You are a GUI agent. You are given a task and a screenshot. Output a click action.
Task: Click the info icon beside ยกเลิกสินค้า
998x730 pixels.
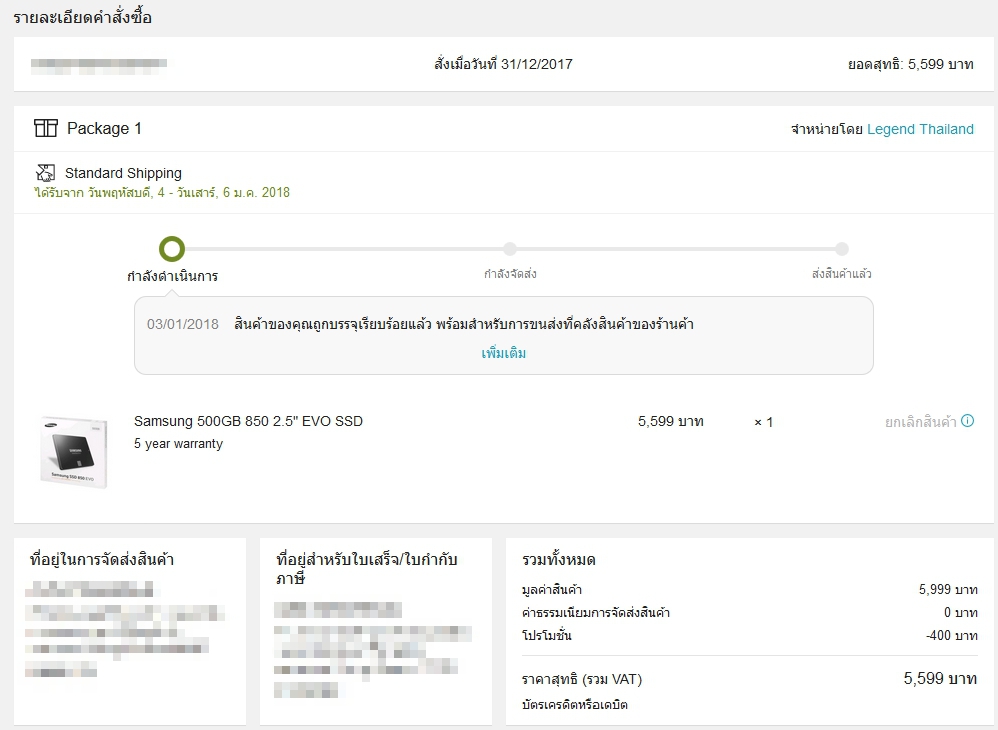[x=967, y=421]
